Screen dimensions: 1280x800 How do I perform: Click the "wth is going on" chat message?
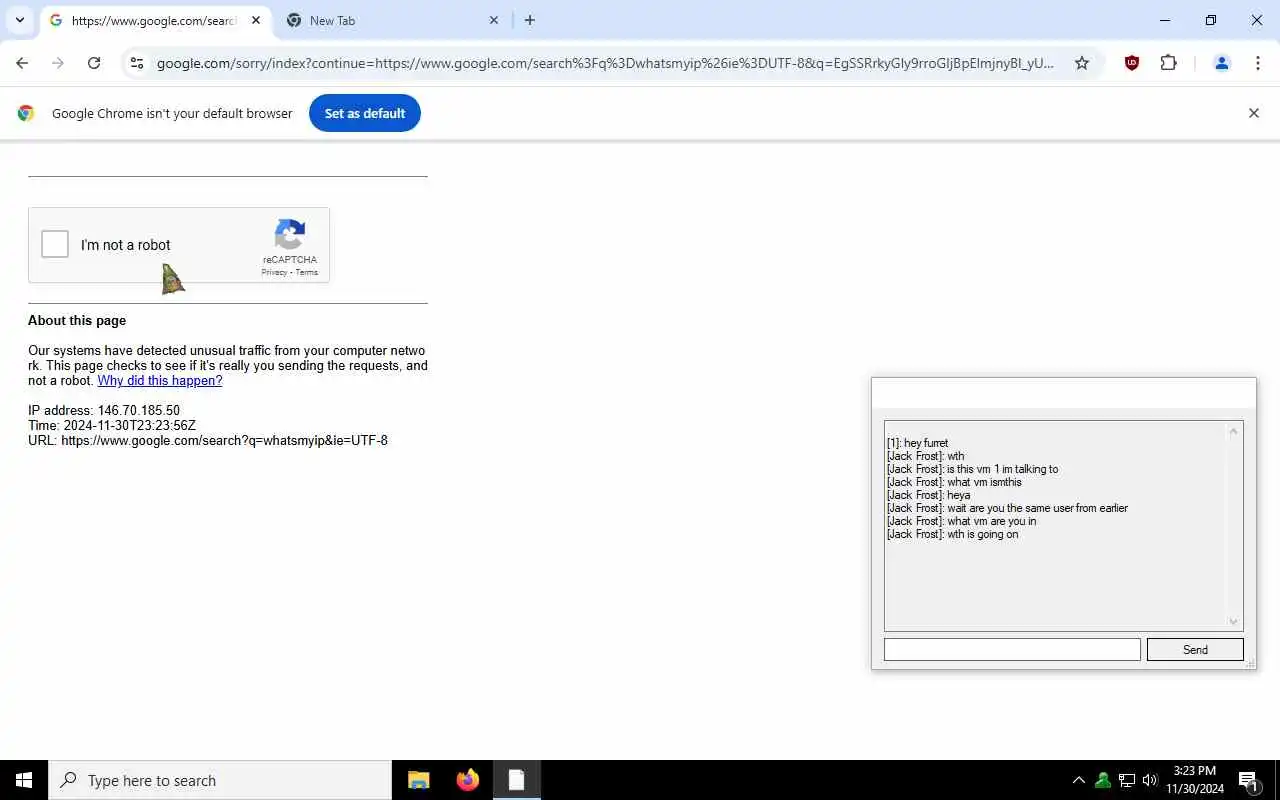[x=952, y=534]
